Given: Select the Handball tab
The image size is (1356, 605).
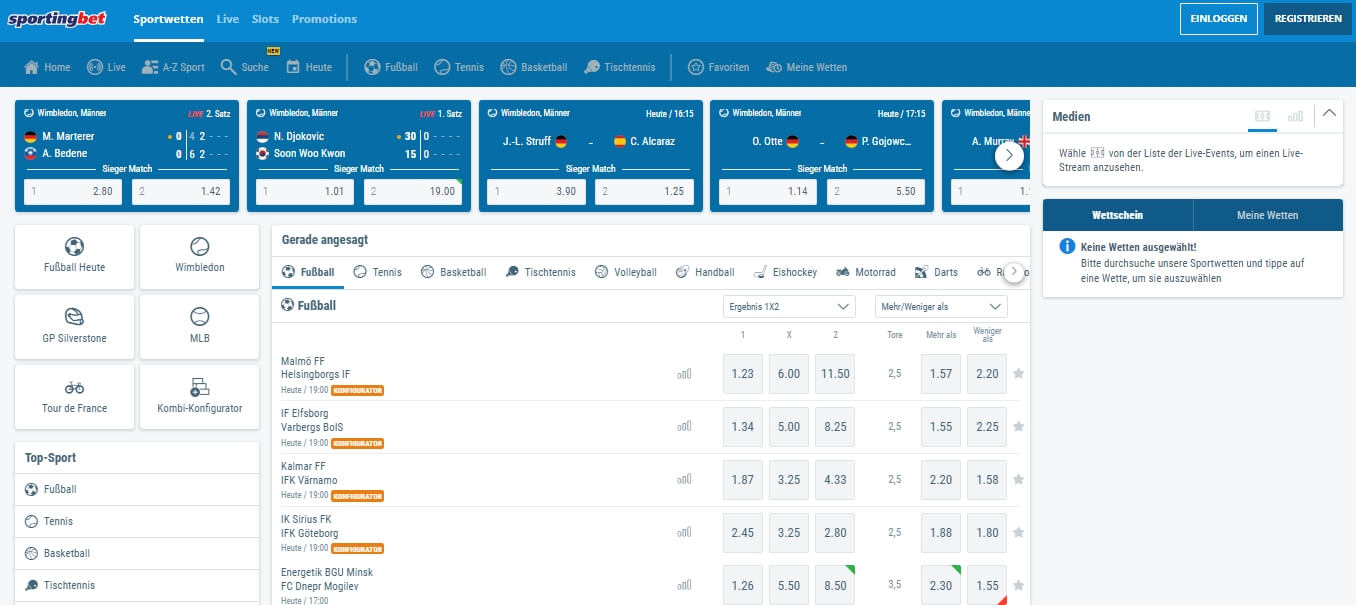Looking at the screenshot, I should pos(705,272).
